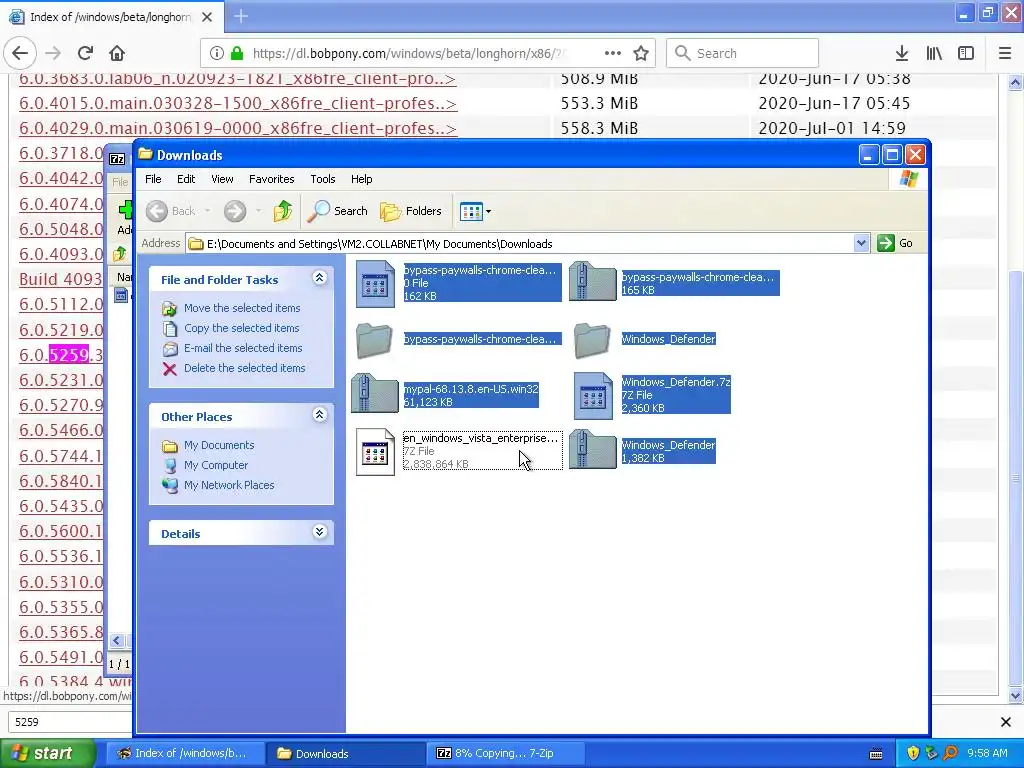The width and height of the screenshot is (1024, 768).
Task: Click security shield tray icon
Action: click(x=912, y=753)
